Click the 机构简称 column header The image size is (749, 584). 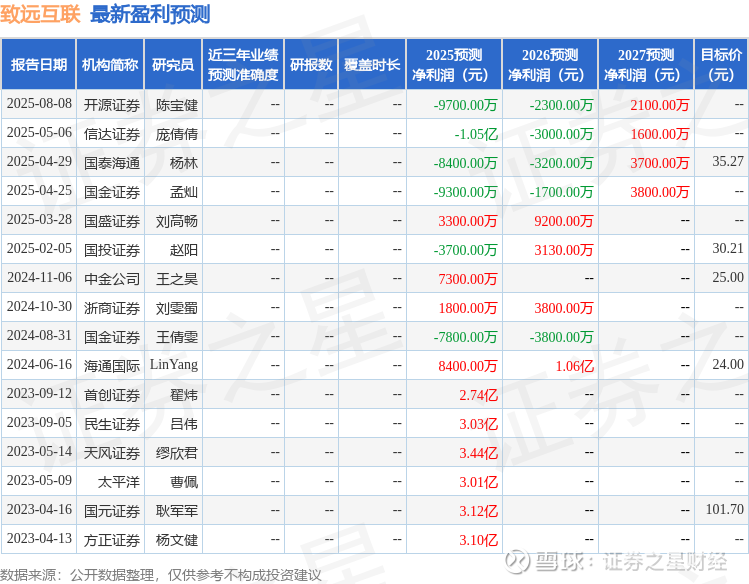110,64
